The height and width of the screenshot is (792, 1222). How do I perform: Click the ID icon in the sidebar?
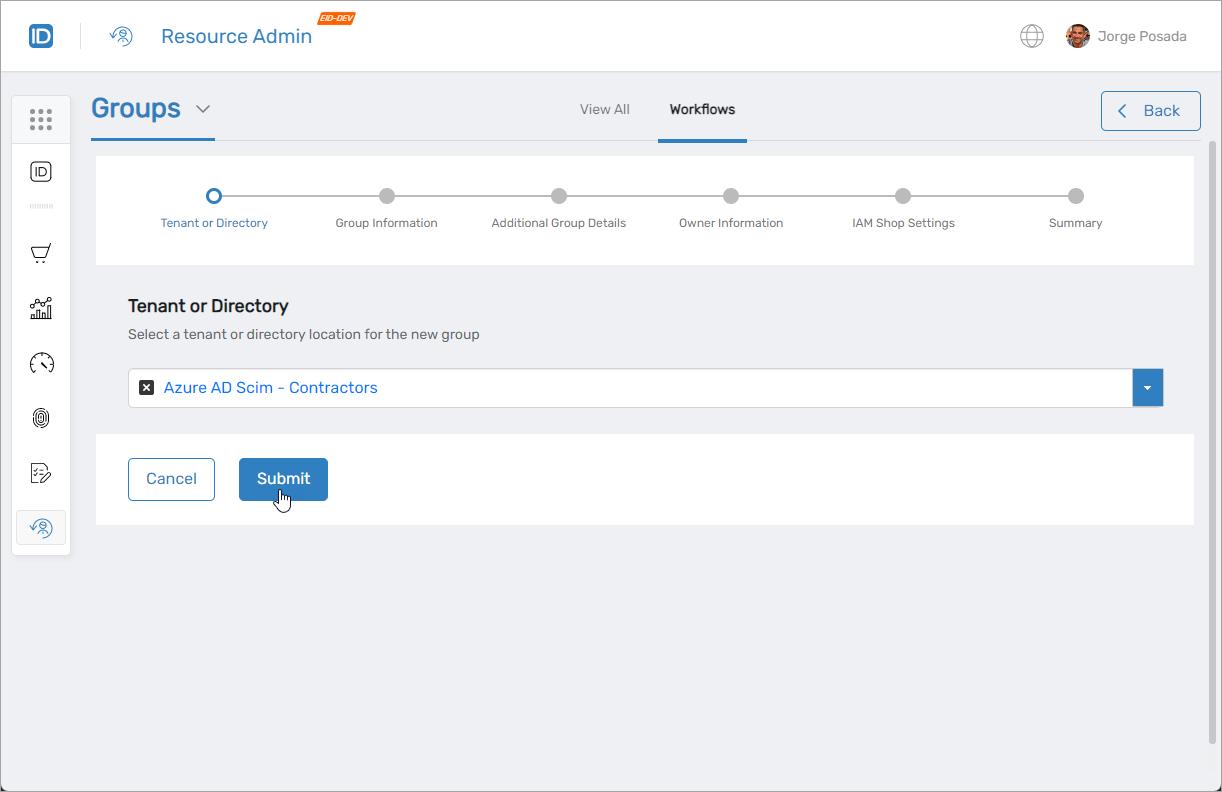[x=41, y=172]
